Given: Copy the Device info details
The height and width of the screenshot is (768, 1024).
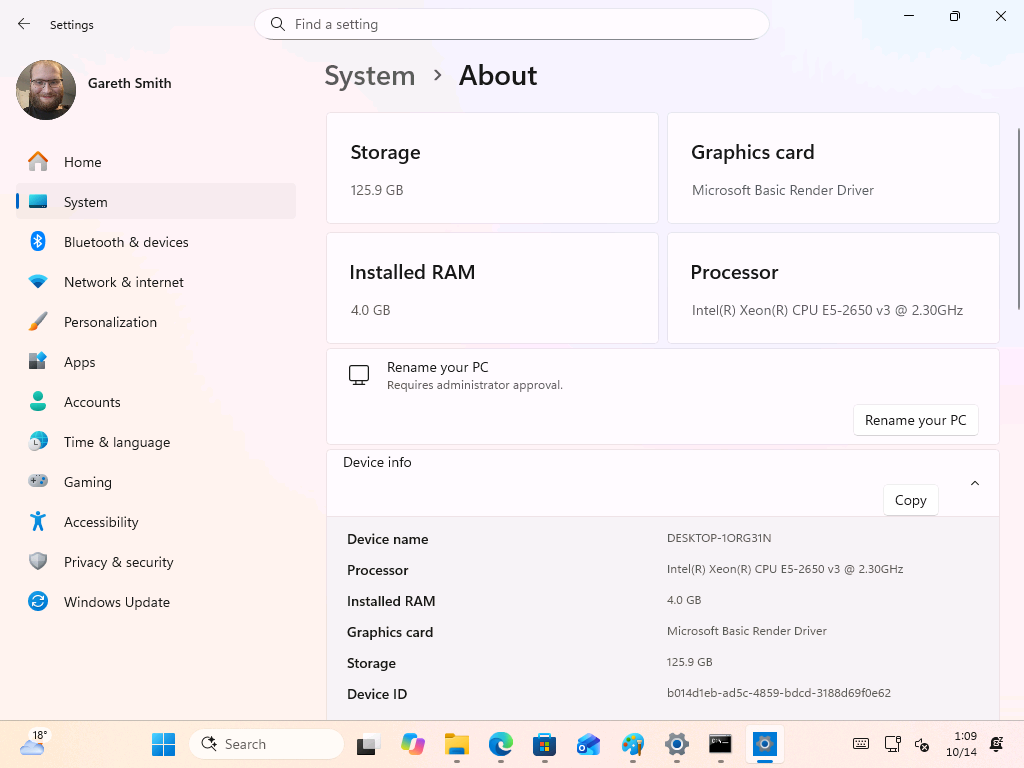Looking at the screenshot, I should (910, 500).
